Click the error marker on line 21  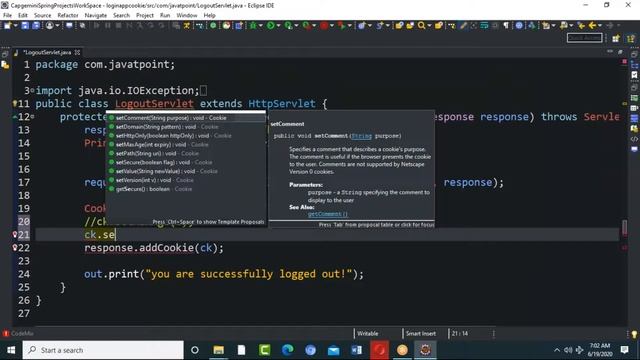click(15, 235)
